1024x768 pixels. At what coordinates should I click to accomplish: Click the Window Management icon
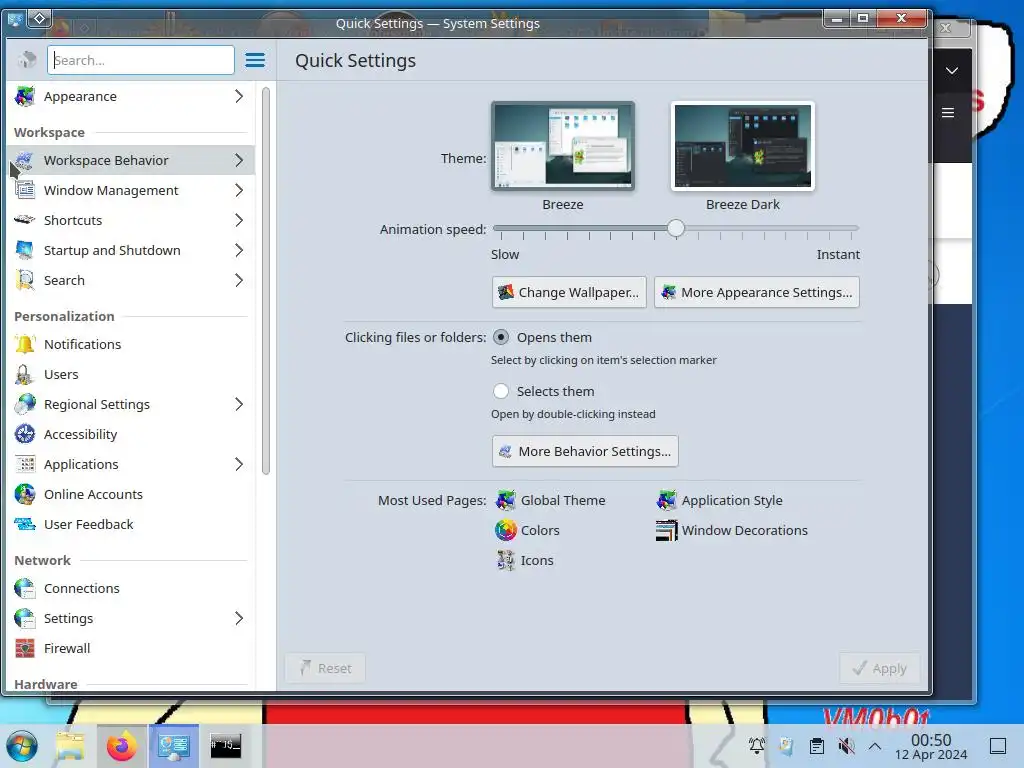coord(25,190)
